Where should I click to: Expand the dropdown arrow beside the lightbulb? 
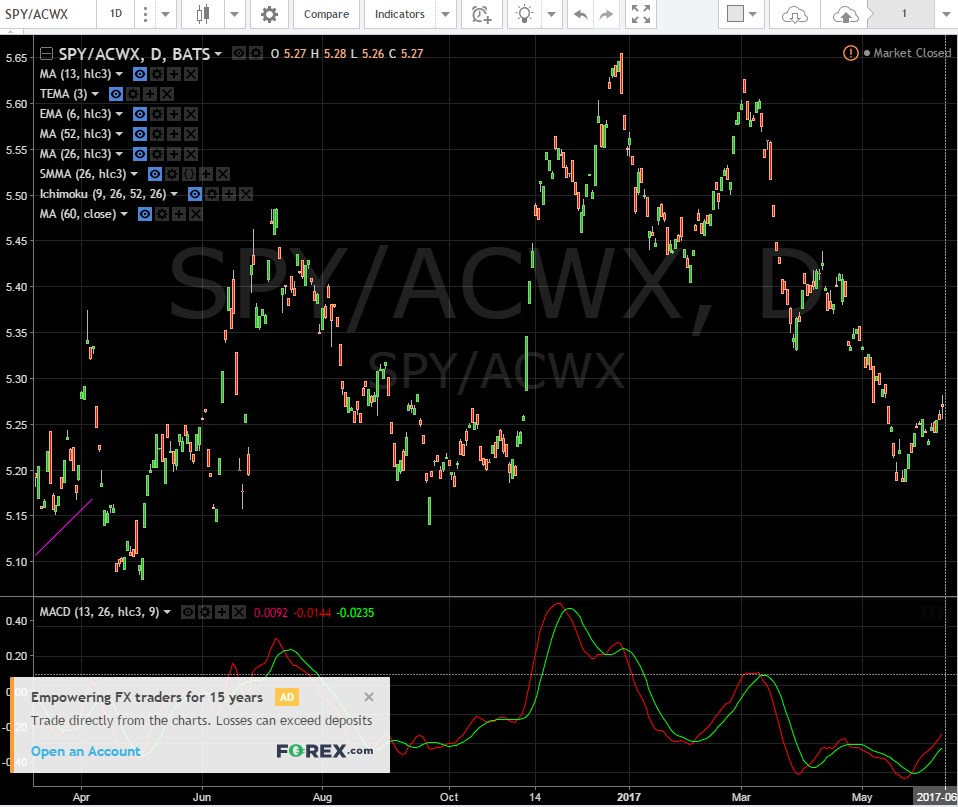(551, 14)
